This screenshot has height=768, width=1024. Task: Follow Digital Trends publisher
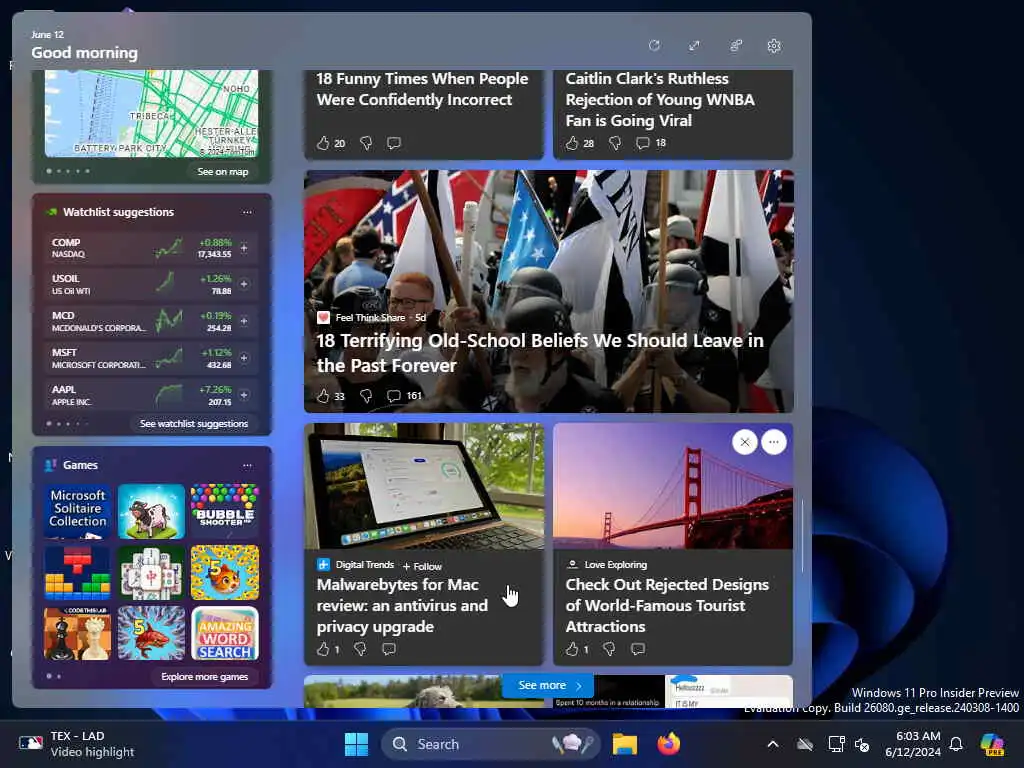coord(423,566)
